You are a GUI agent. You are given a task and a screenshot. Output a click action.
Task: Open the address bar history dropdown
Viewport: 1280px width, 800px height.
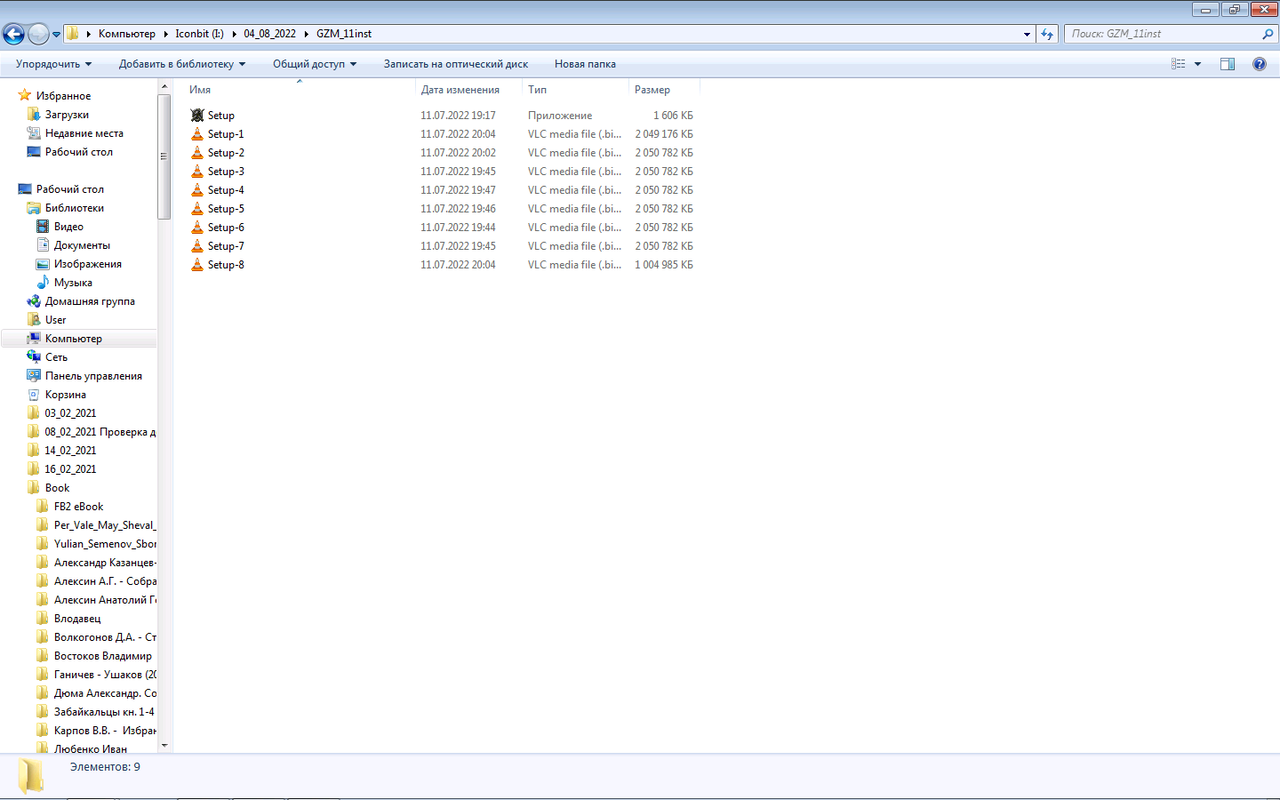[1027, 34]
